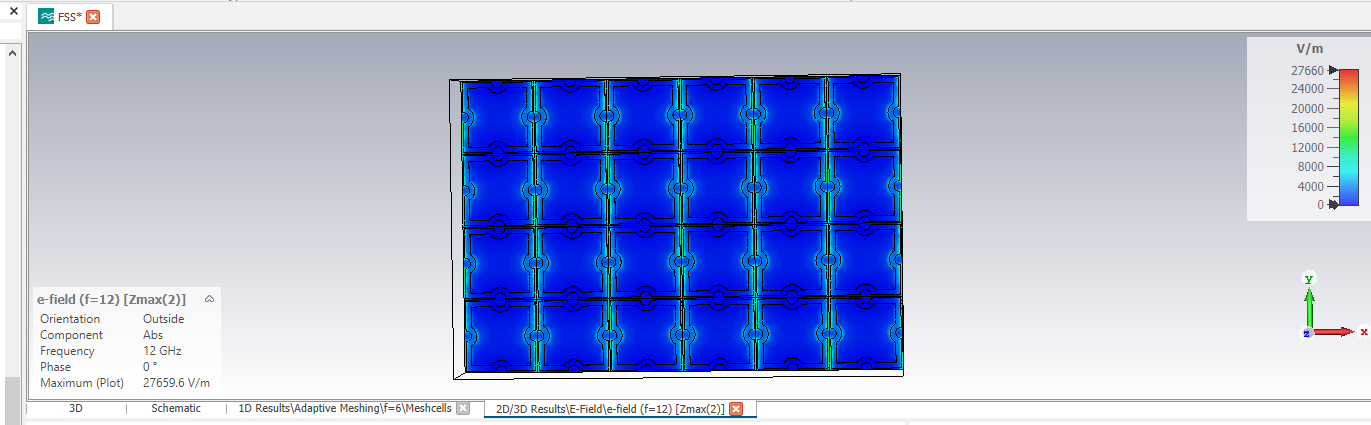Close the left side panel with X
Image resolution: width=1371 pixels, height=425 pixels.
(13, 10)
